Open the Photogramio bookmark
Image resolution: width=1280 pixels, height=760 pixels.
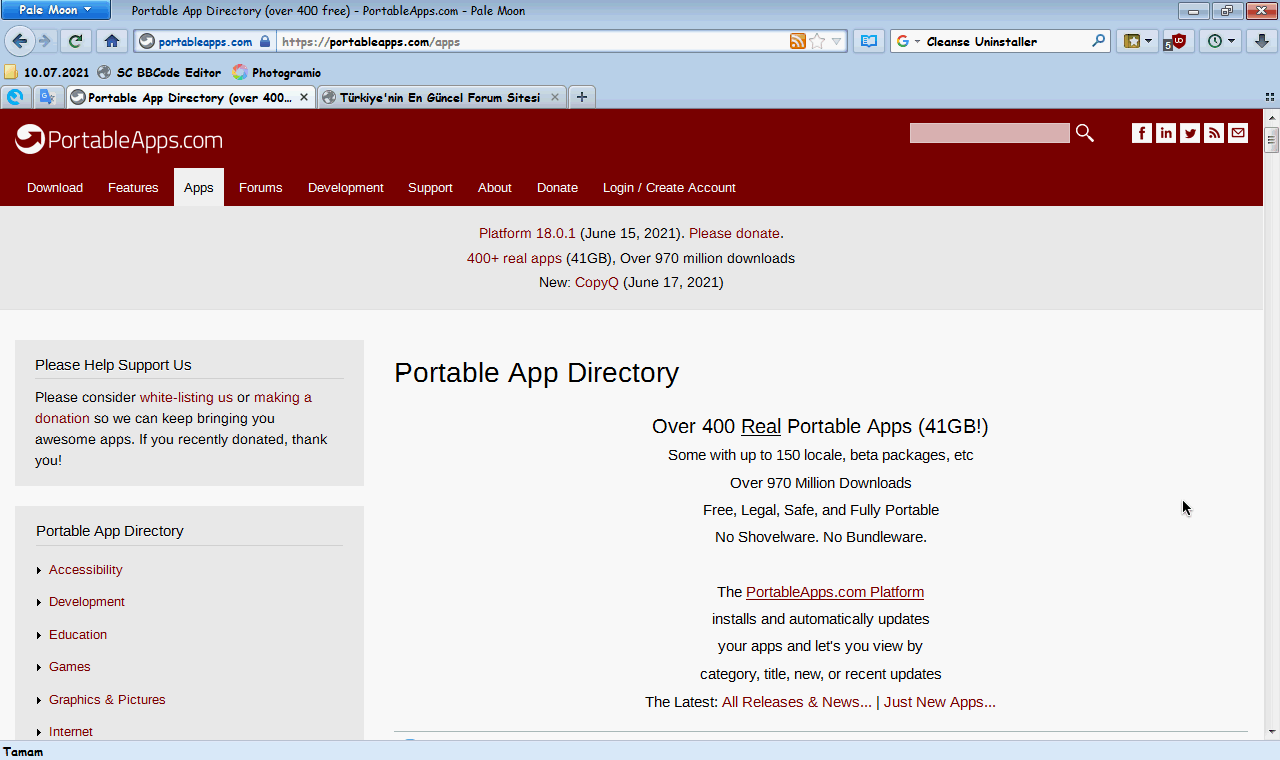click(277, 72)
